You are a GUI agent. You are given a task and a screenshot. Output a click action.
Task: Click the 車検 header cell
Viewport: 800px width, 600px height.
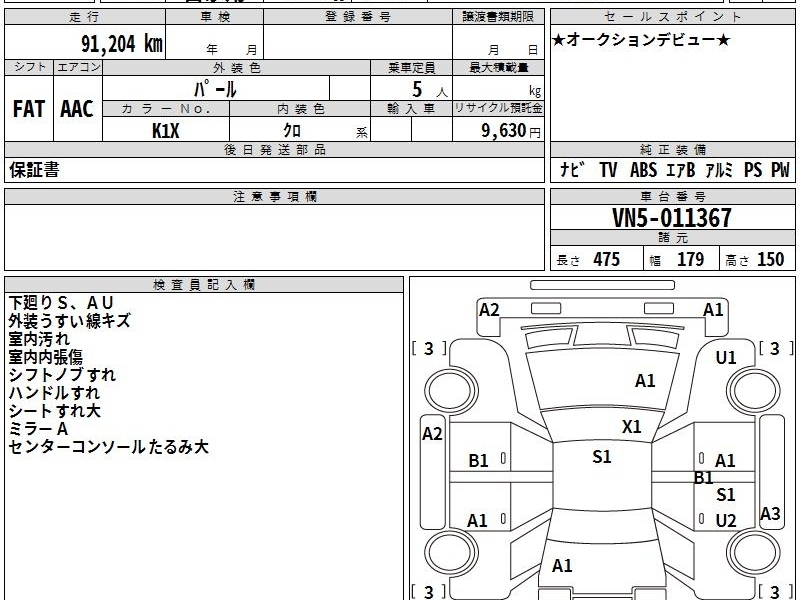coord(215,16)
